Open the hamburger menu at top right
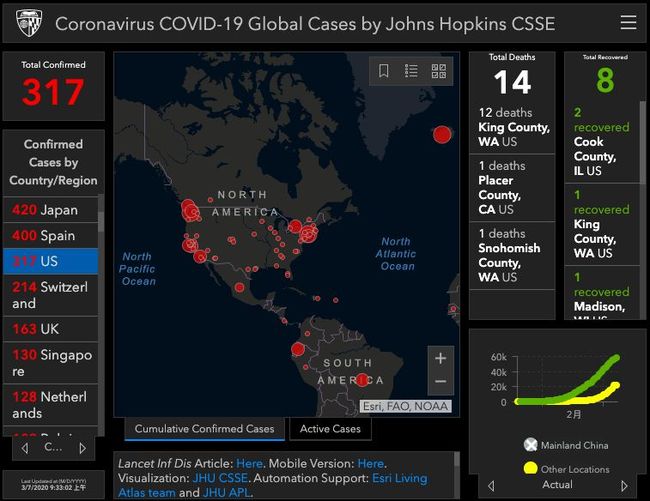Screen dimensions: 650x501 click(x=628, y=22)
